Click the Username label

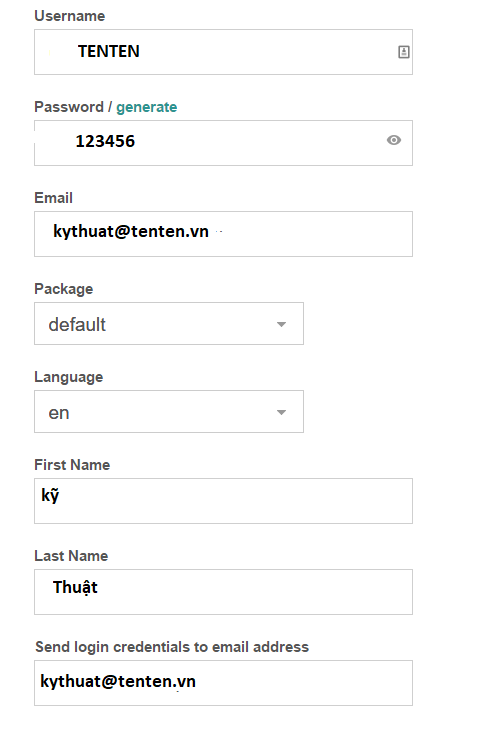click(70, 16)
